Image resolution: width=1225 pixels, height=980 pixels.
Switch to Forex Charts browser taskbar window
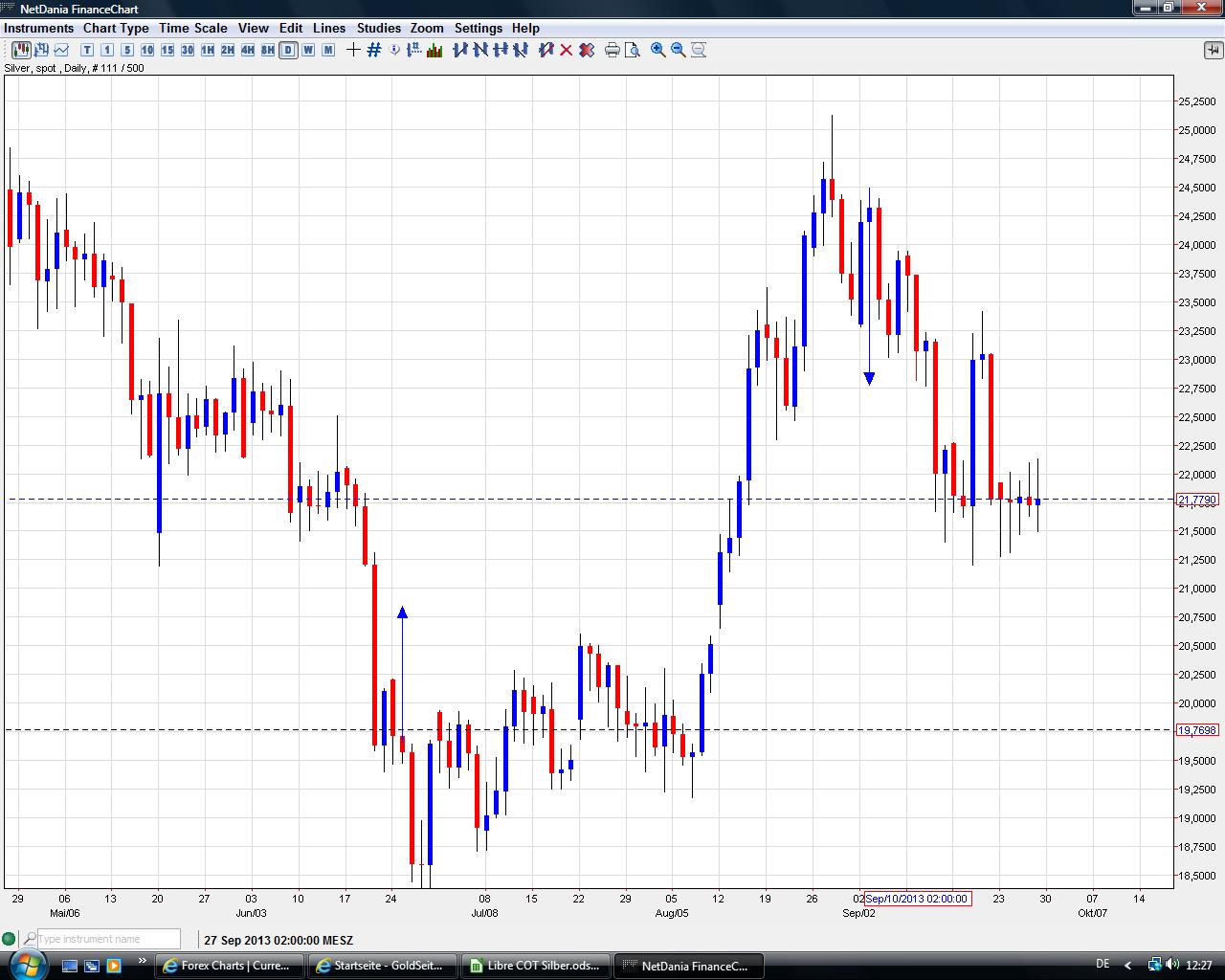click(230, 966)
